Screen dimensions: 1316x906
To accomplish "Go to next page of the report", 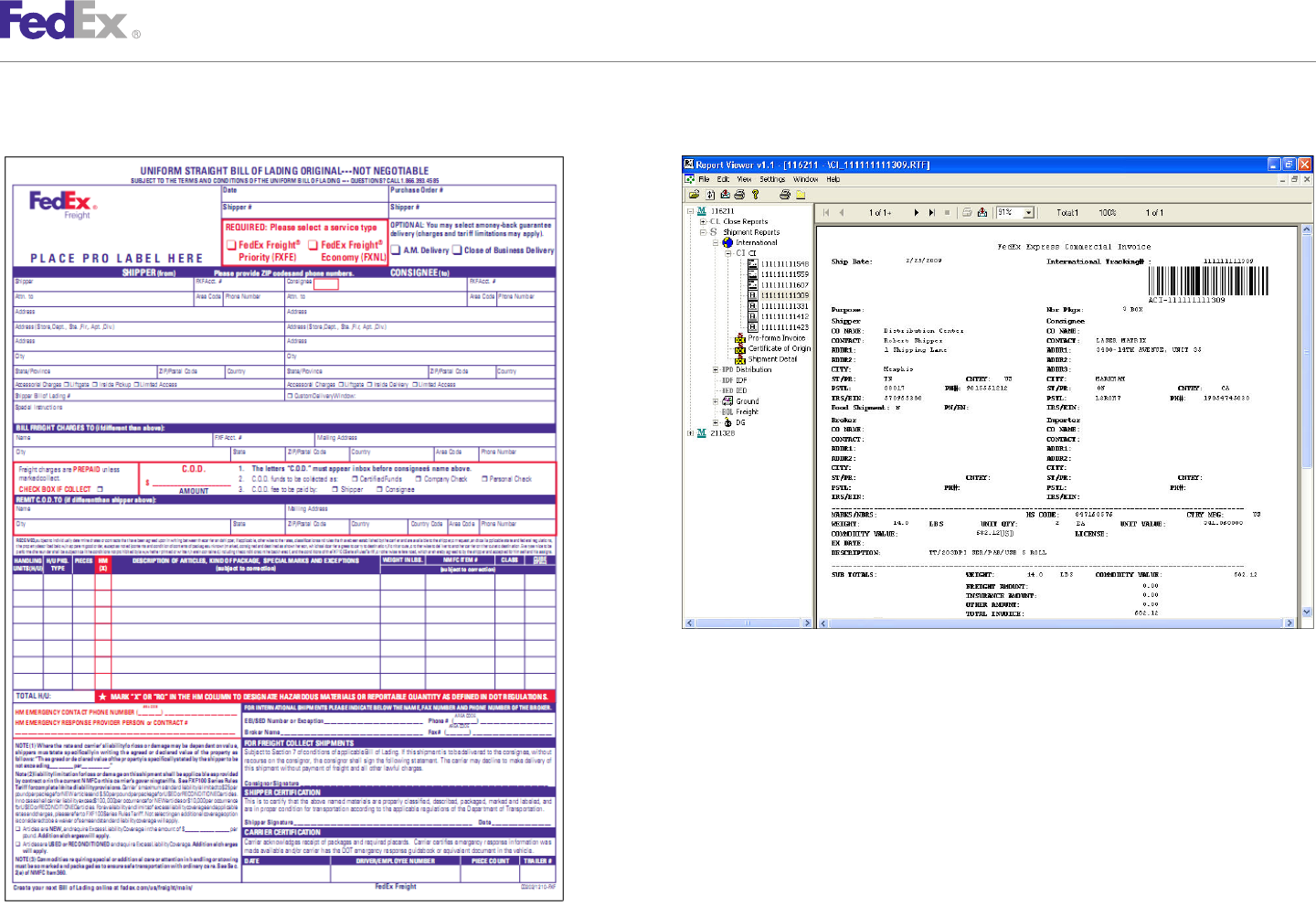I will (917, 212).
